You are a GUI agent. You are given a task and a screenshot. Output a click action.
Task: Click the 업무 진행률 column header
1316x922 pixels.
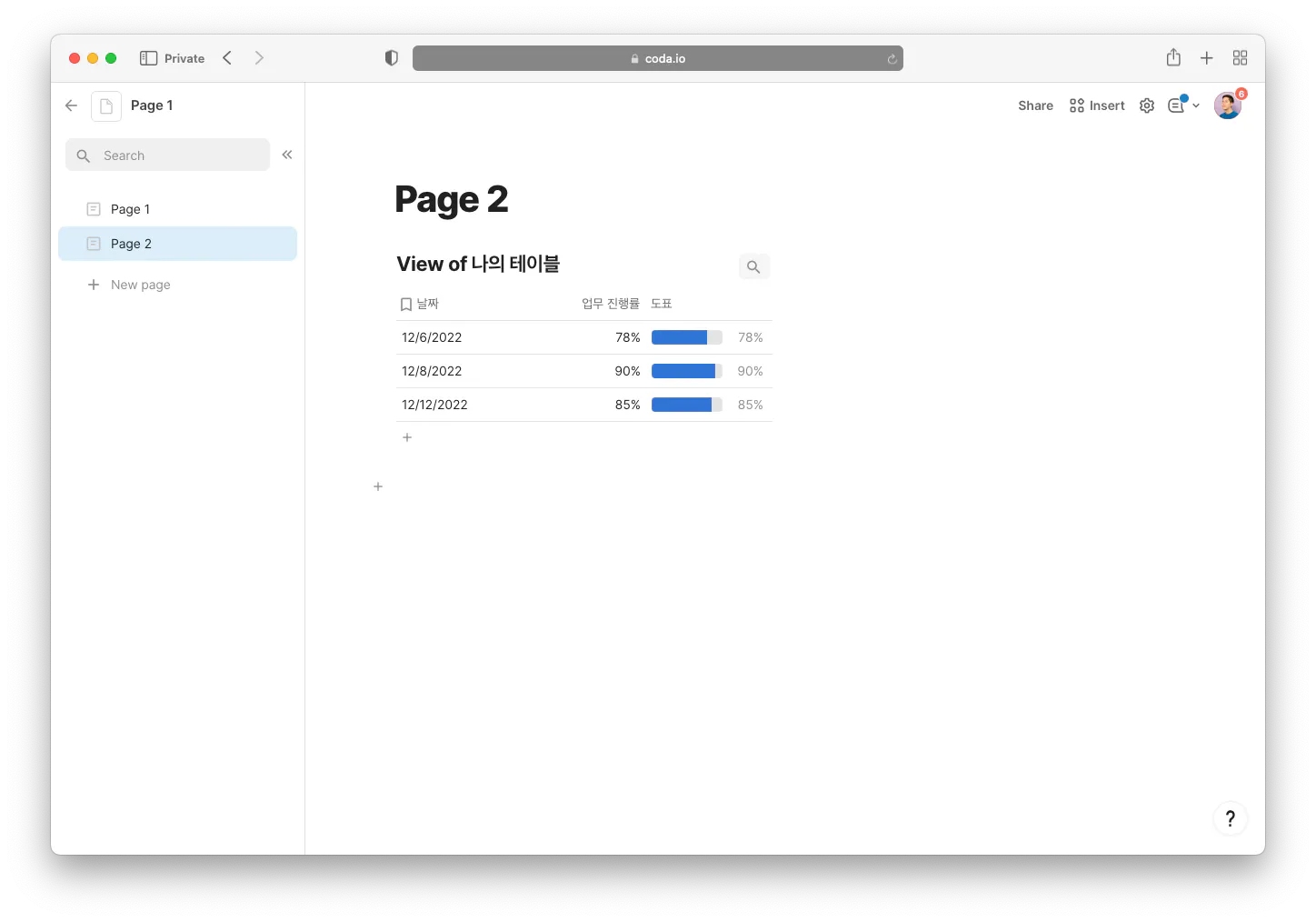[x=611, y=304]
